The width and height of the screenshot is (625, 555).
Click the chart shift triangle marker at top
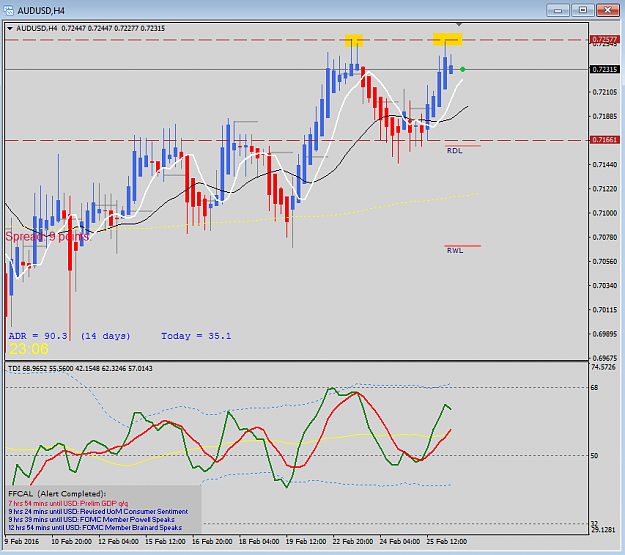pos(459,25)
